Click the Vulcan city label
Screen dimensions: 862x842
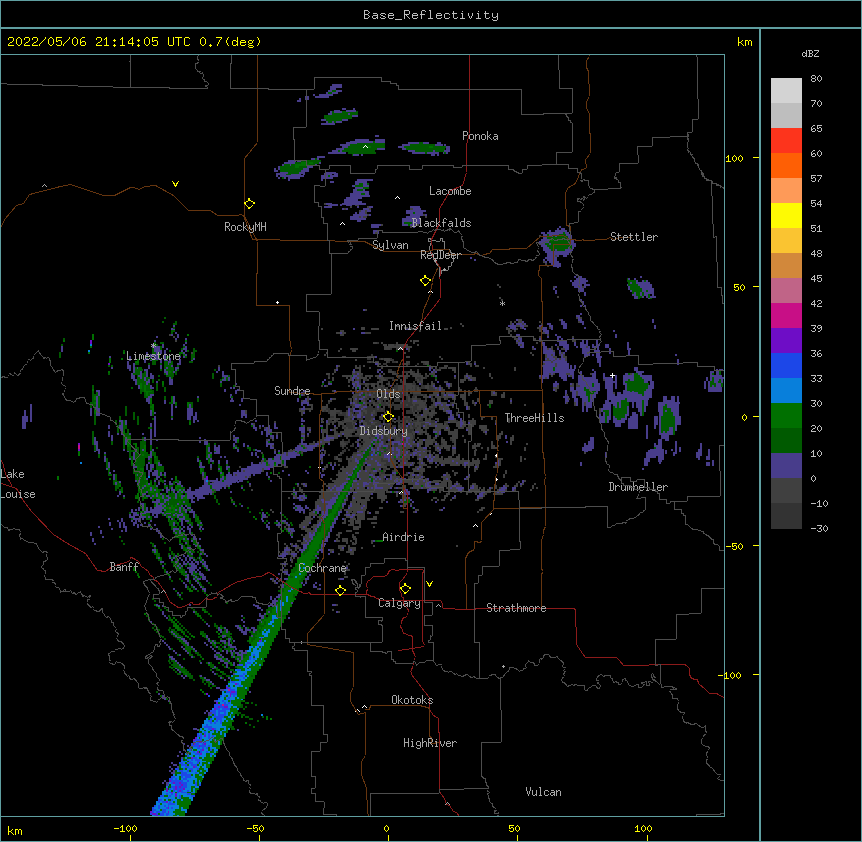click(x=543, y=792)
